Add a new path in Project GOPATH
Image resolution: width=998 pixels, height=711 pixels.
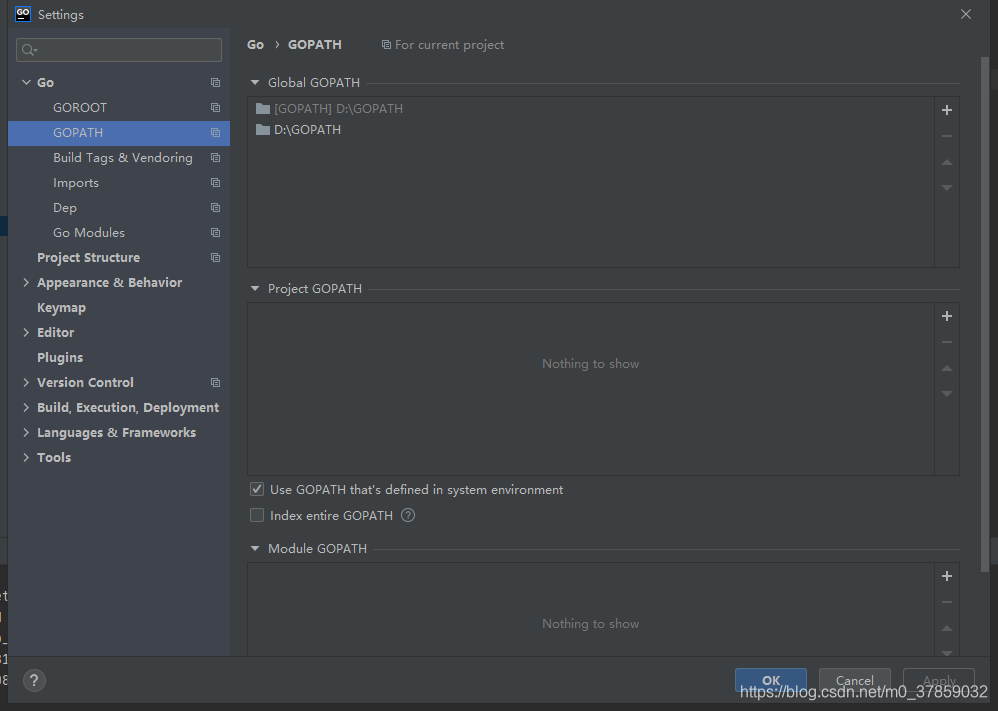pyautogui.click(x=946, y=316)
